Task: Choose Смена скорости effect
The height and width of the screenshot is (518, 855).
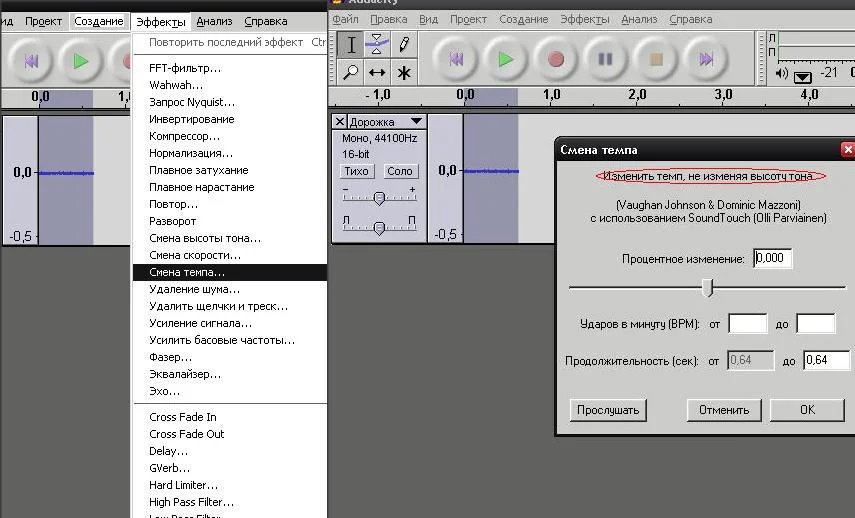Action: pyautogui.click(x=230, y=255)
